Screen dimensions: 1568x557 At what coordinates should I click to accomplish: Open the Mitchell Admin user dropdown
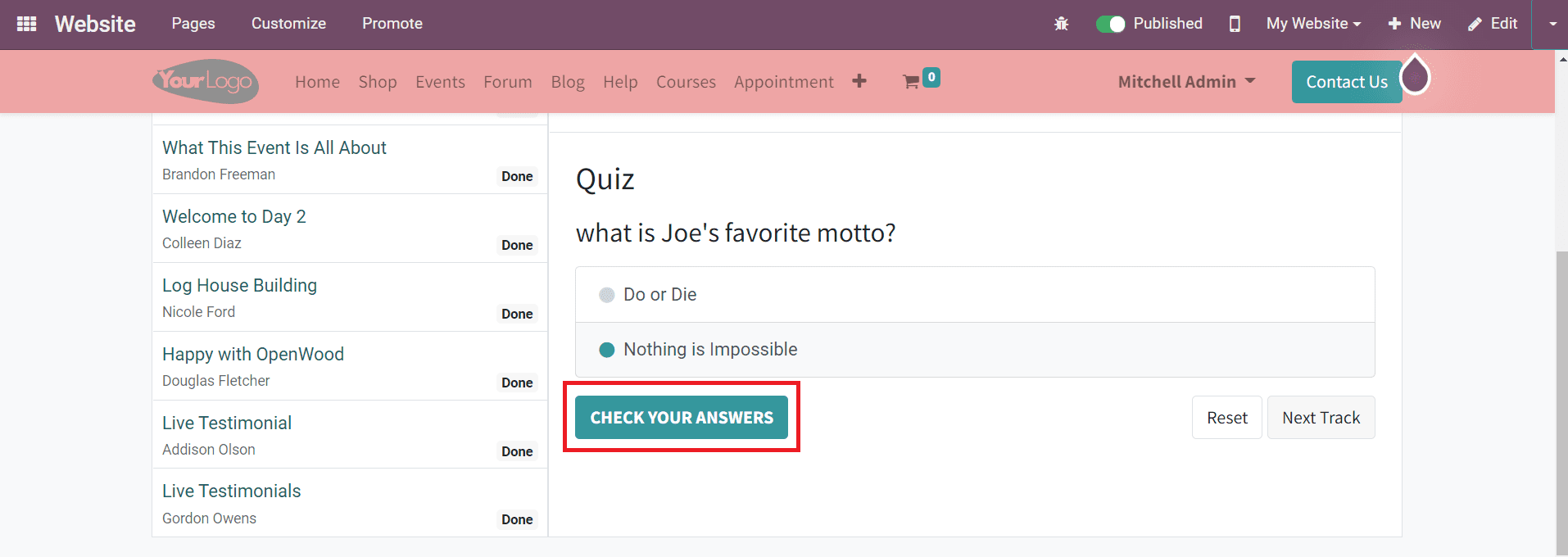coord(1185,81)
